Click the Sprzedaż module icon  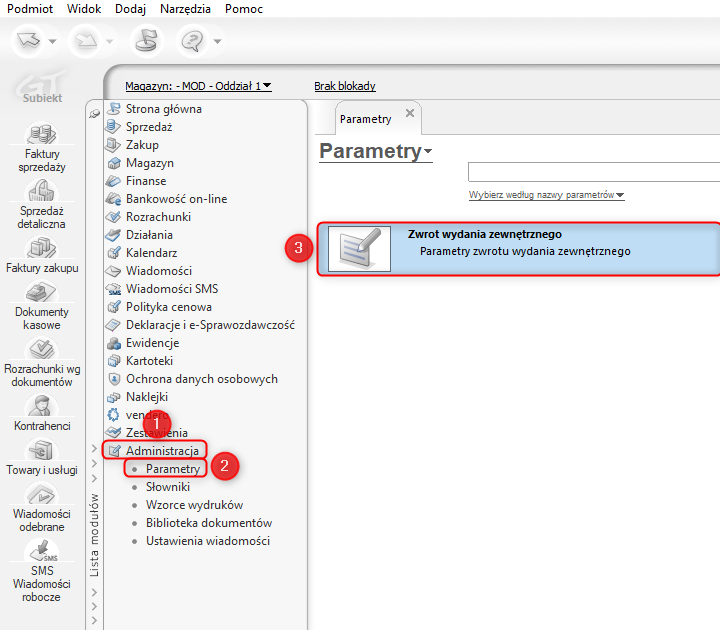click(x=113, y=126)
